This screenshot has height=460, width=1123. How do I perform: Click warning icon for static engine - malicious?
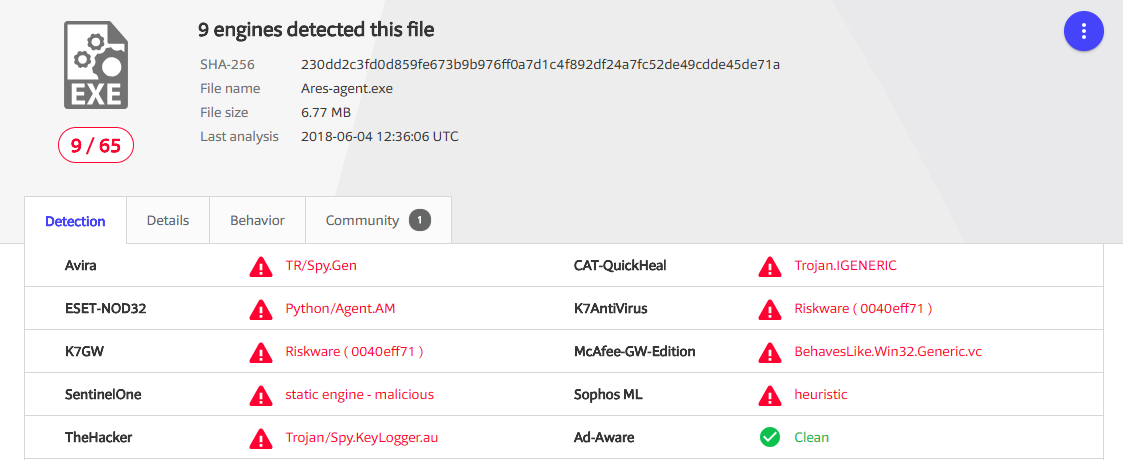point(261,395)
